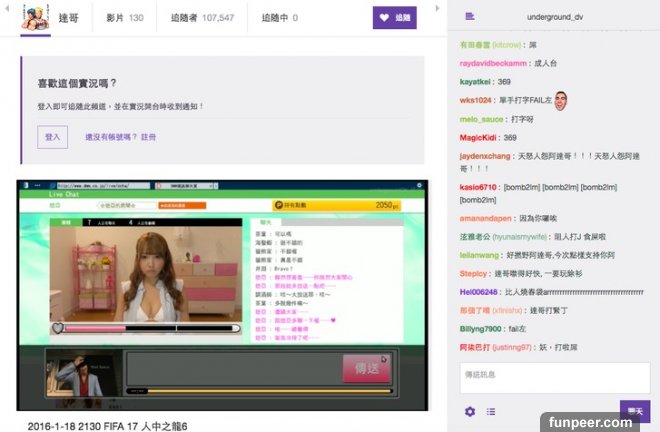Open the chat rooms list icon
This screenshot has height=432, width=660.
coord(470,18)
